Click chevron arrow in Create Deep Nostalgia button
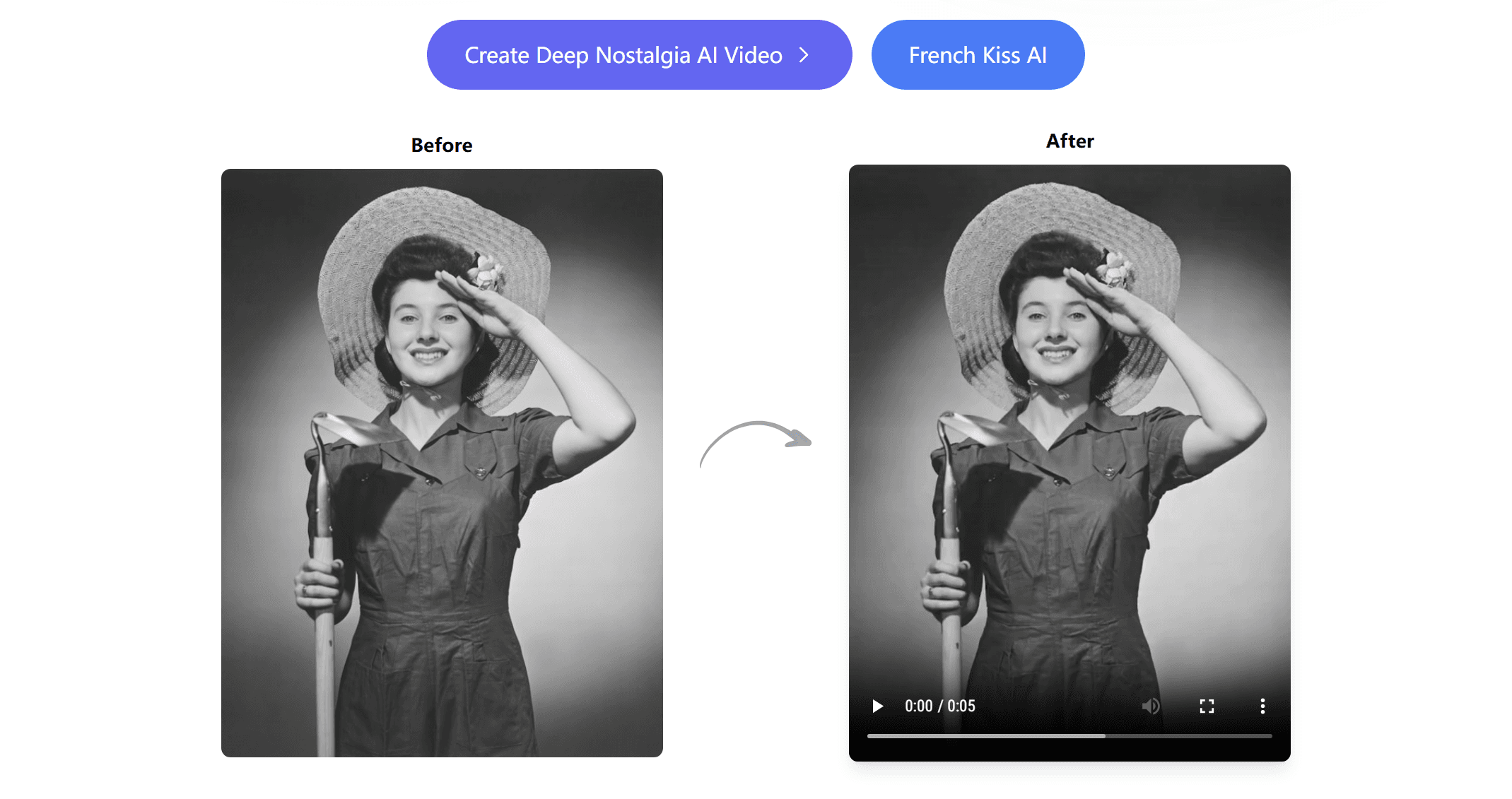1512x799 pixels. pos(804,55)
